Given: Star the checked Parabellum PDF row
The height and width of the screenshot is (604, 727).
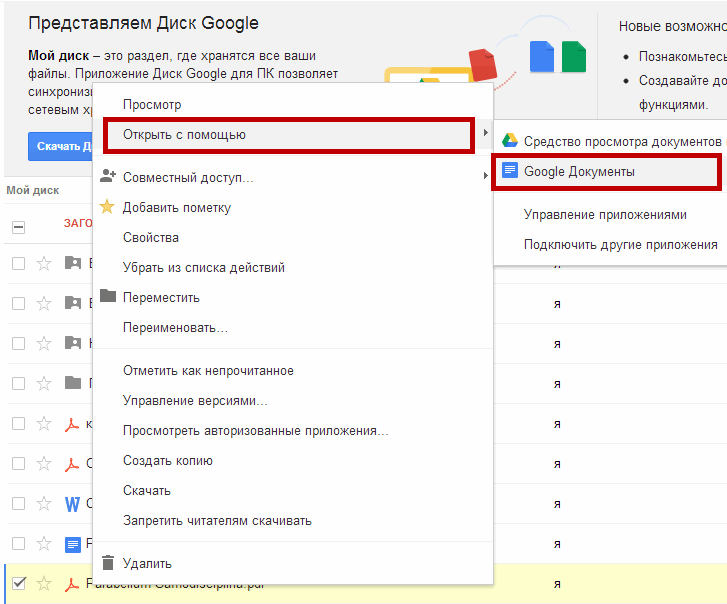Looking at the screenshot, I should (x=44, y=583).
